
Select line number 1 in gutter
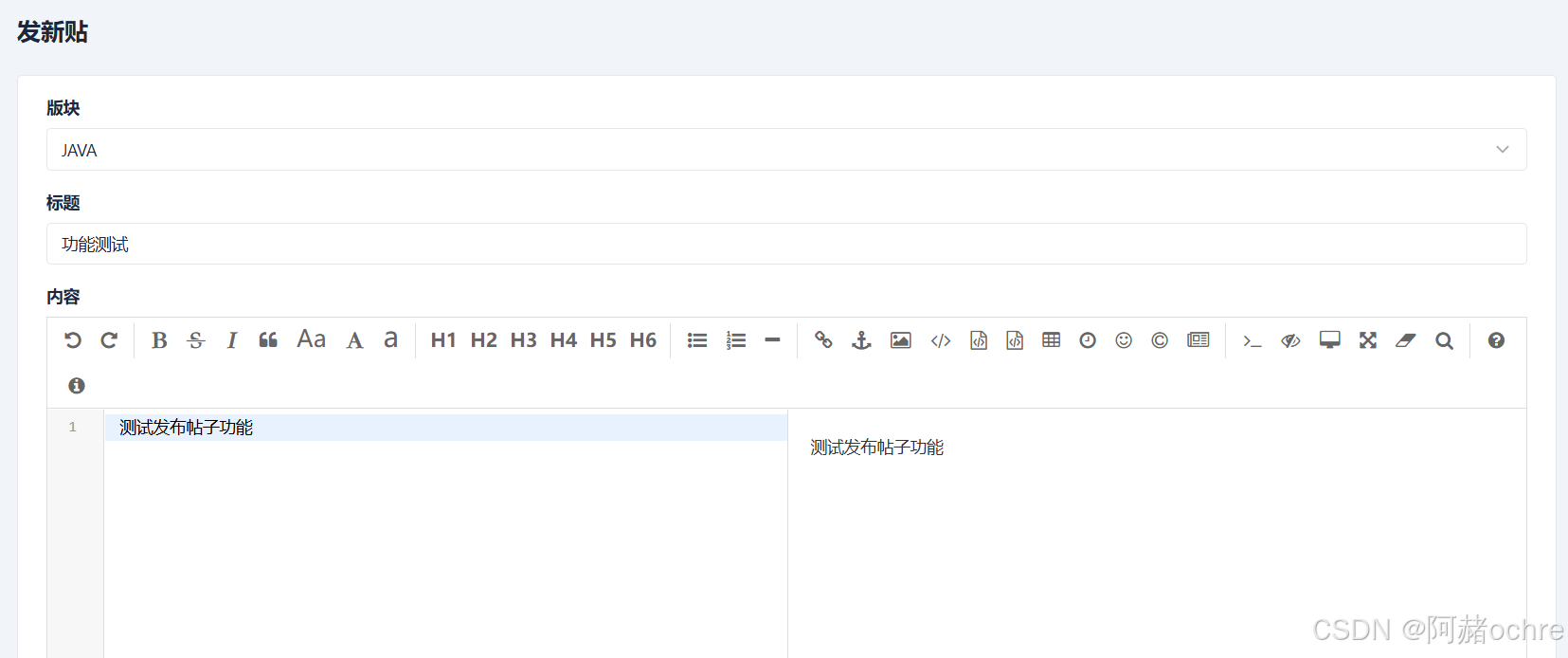click(72, 428)
